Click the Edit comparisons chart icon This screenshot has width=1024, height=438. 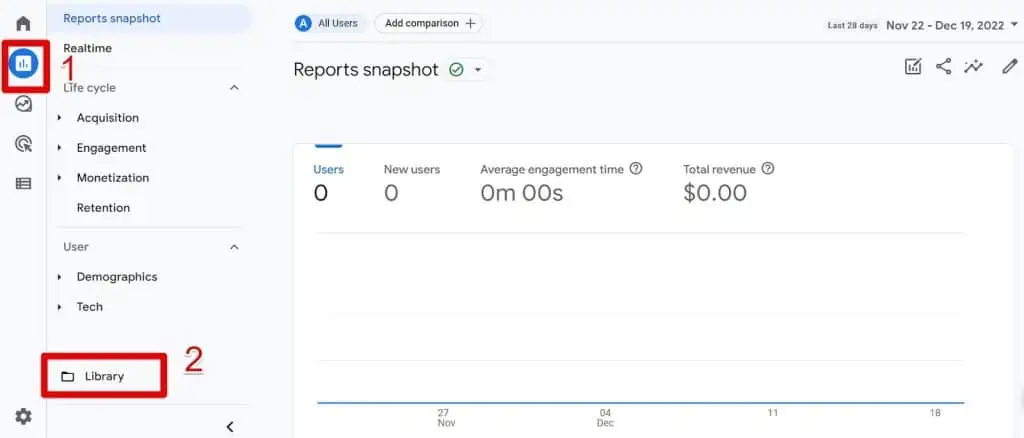click(912, 67)
